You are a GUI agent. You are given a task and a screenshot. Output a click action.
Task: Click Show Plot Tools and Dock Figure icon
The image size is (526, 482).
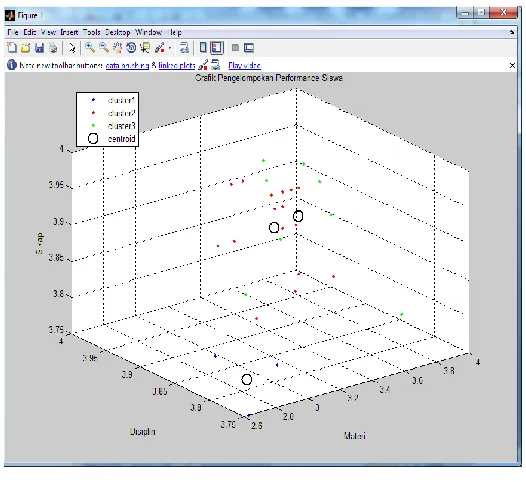pos(249,48)
